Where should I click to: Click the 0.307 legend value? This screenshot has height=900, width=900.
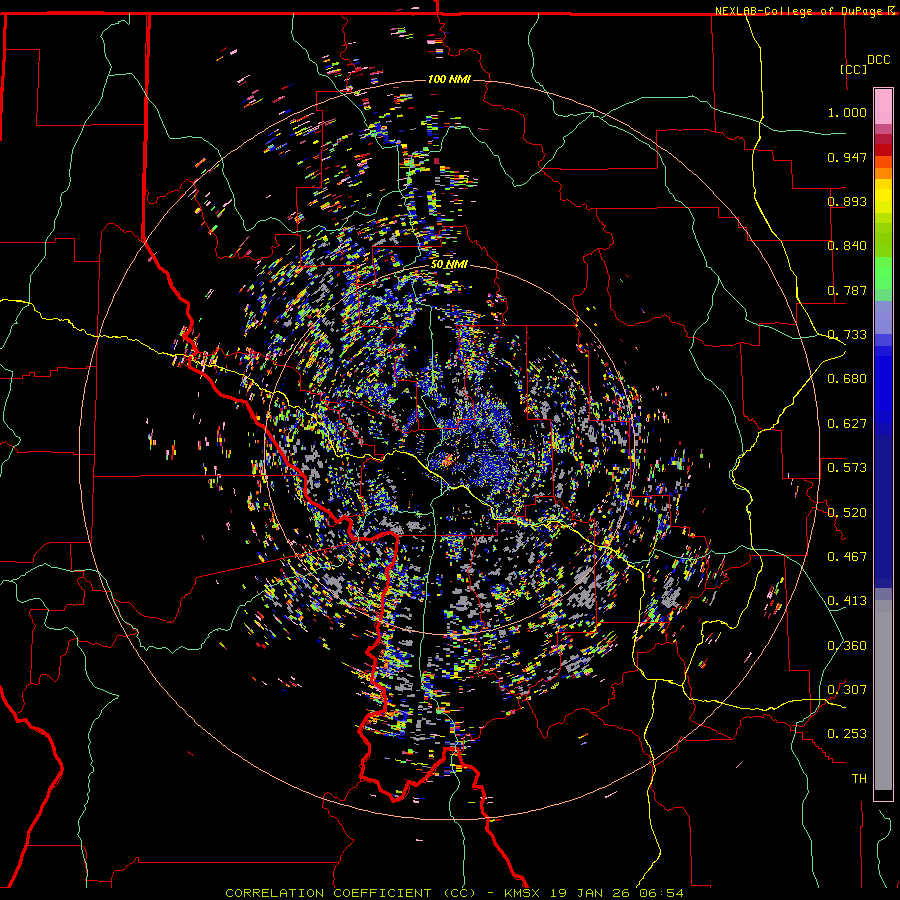(847, 690)
